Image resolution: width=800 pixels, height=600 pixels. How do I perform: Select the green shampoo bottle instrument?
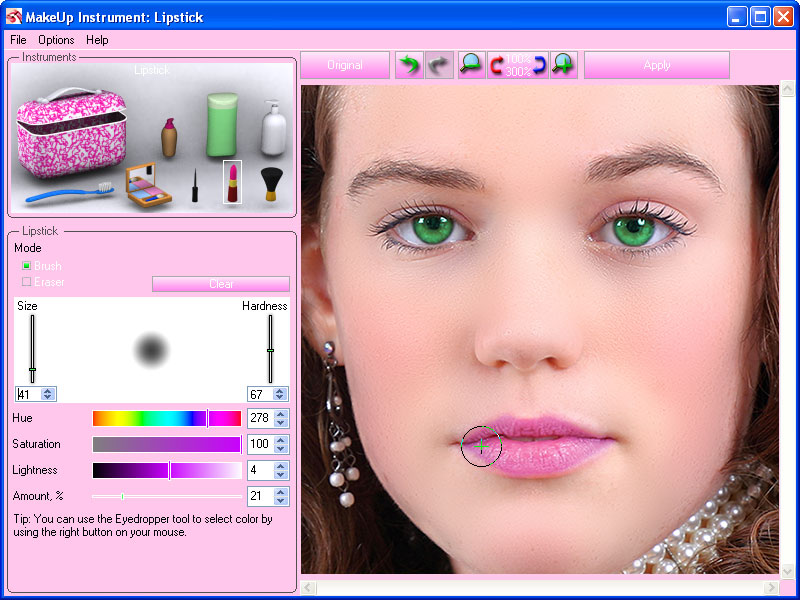click(220, 126)
